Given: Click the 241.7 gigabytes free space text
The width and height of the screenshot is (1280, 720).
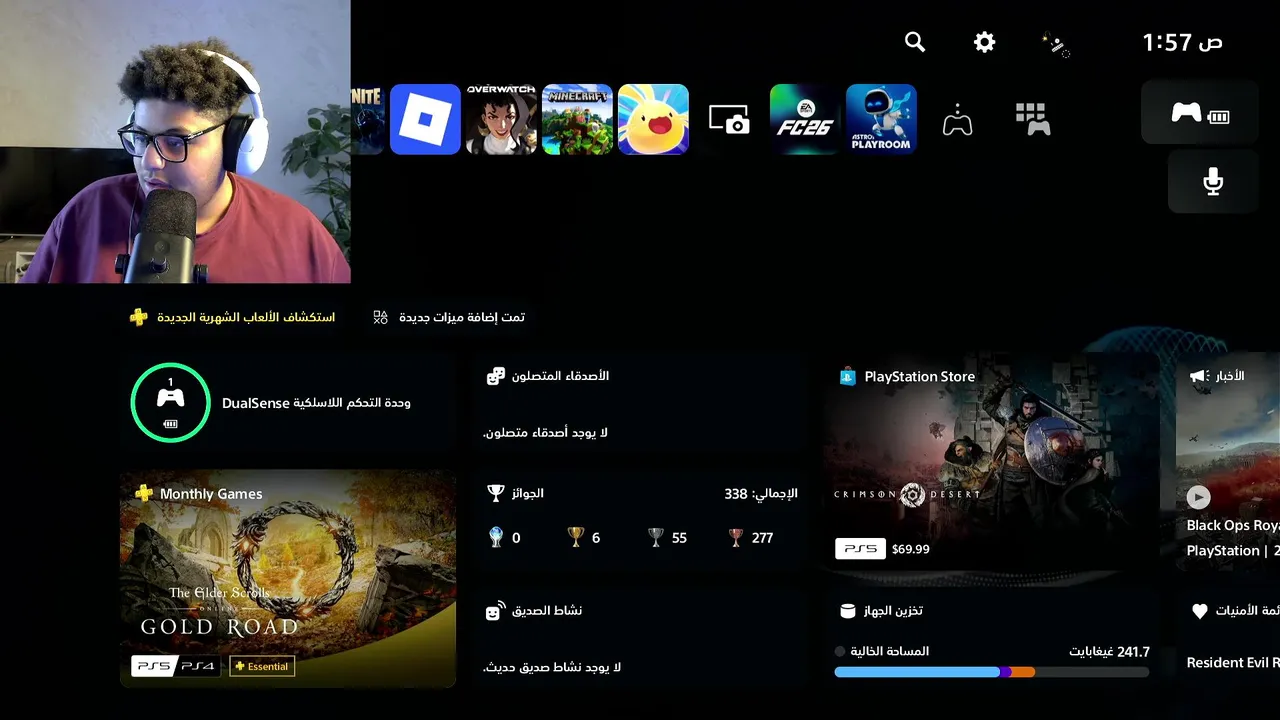Looking at the screenshot, I should pos(1110,652).
